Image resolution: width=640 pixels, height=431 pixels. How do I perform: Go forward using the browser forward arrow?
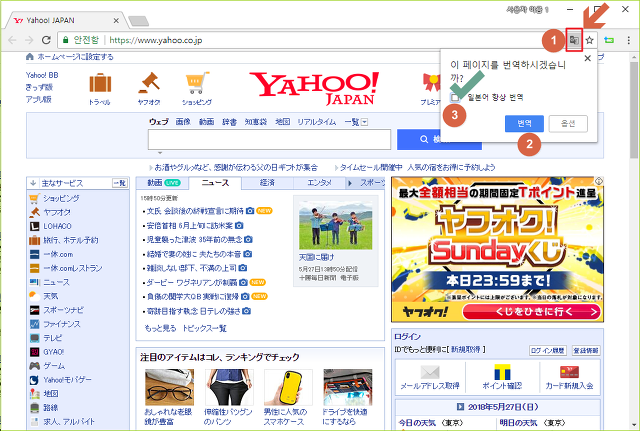(x=29, y=40)
